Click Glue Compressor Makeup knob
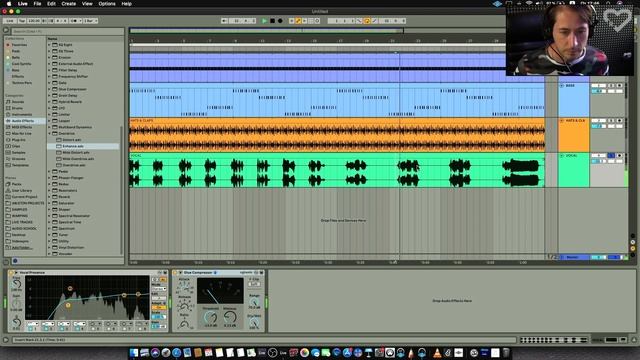 click(230, 317)
